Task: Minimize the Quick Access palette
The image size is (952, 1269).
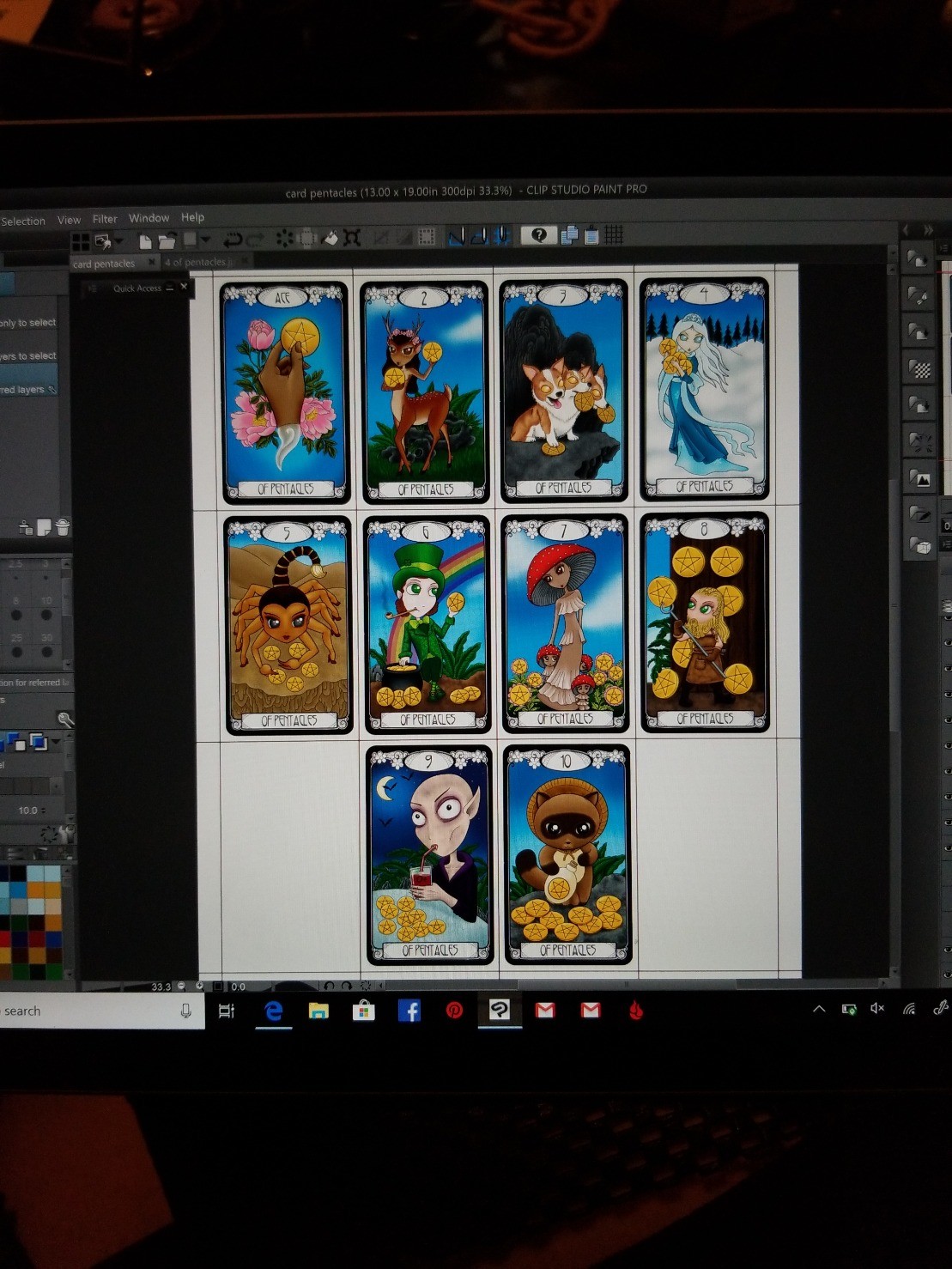Action: pos(170,288)
